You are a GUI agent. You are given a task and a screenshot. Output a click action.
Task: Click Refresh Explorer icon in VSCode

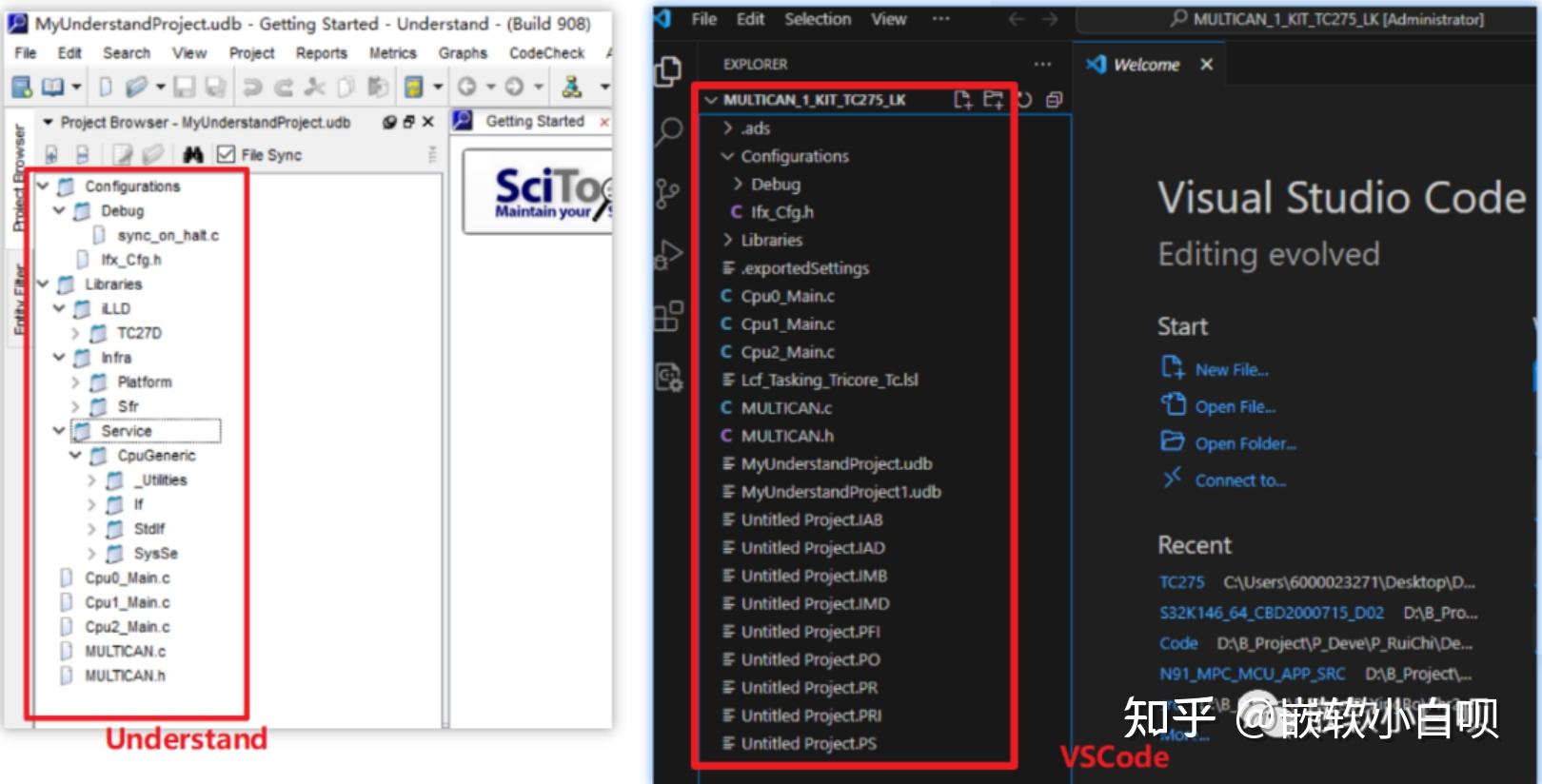click(1024, 100)
